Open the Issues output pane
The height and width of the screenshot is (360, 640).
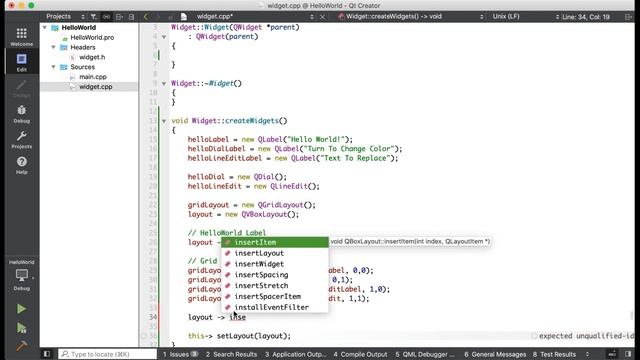(x=180, y=354)
